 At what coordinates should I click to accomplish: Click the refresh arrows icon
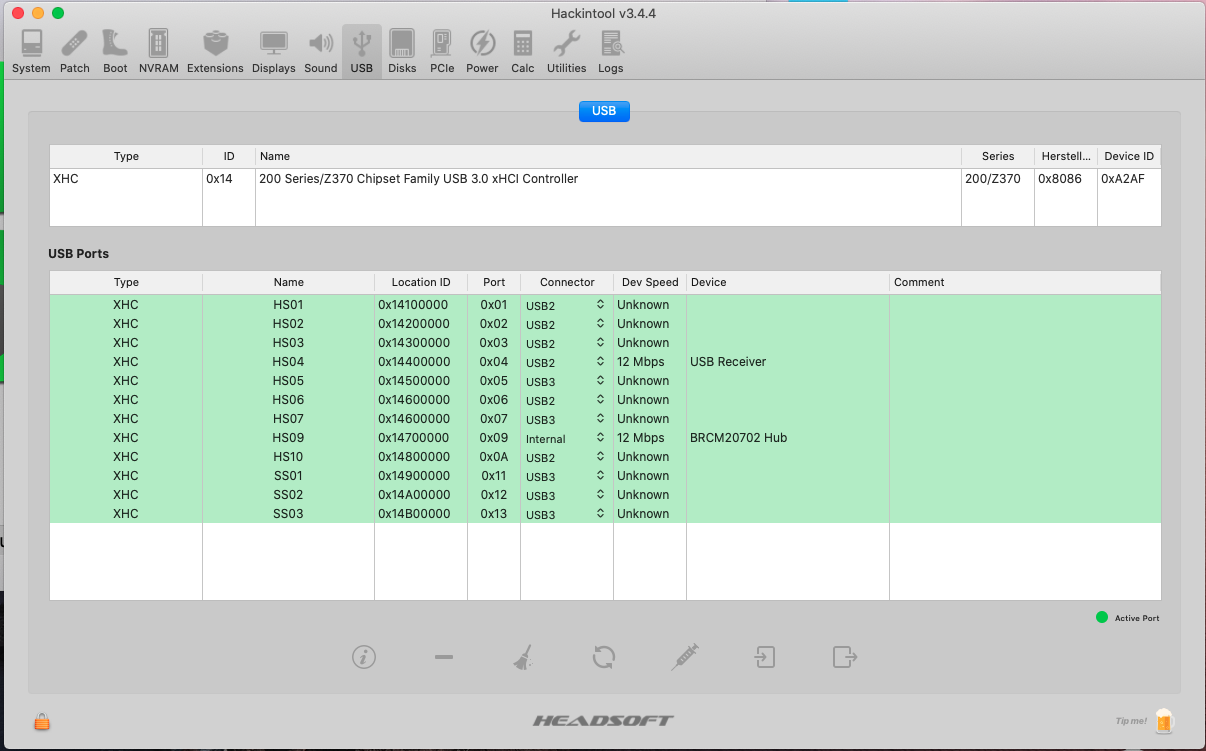[x=604, y=657]
